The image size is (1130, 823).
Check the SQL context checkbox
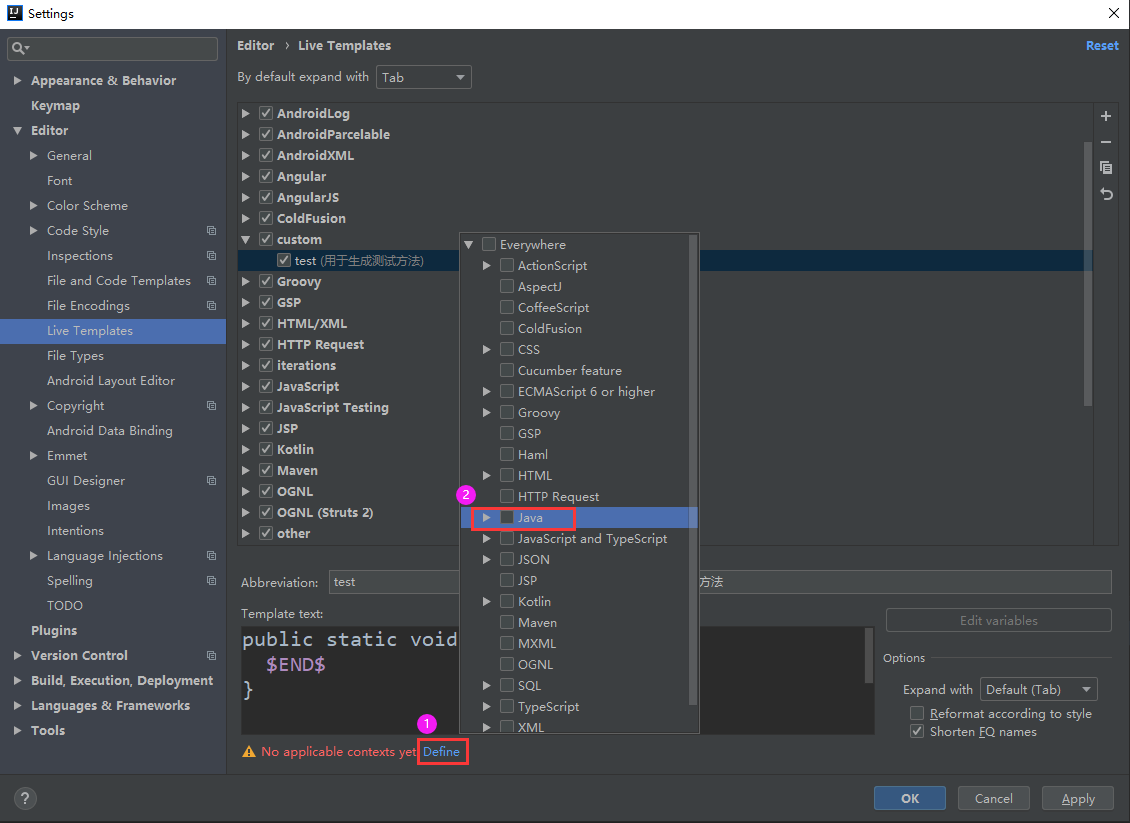tap(507, 685)
